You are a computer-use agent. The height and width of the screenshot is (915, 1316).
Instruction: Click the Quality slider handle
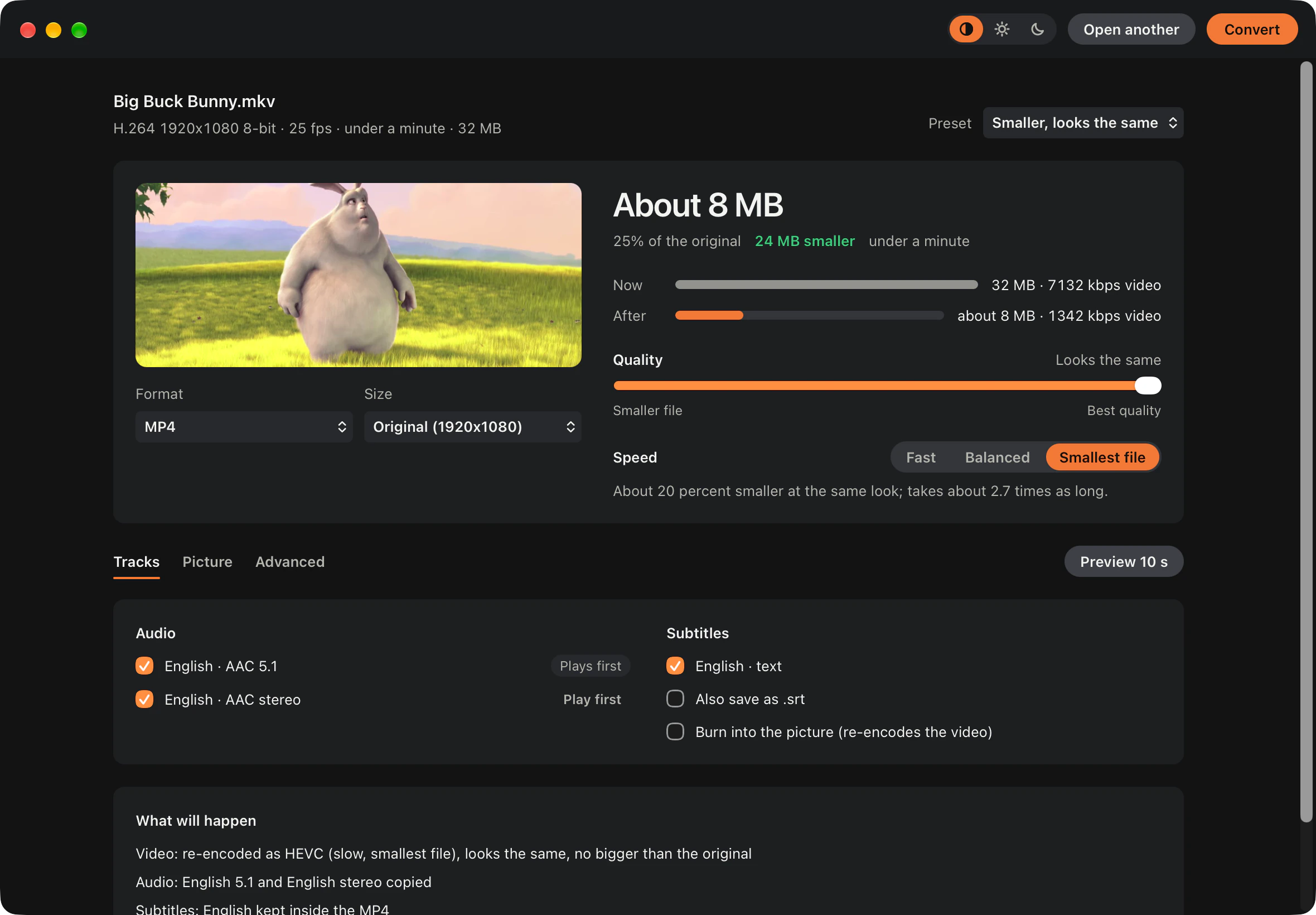tap(1148, 386)
